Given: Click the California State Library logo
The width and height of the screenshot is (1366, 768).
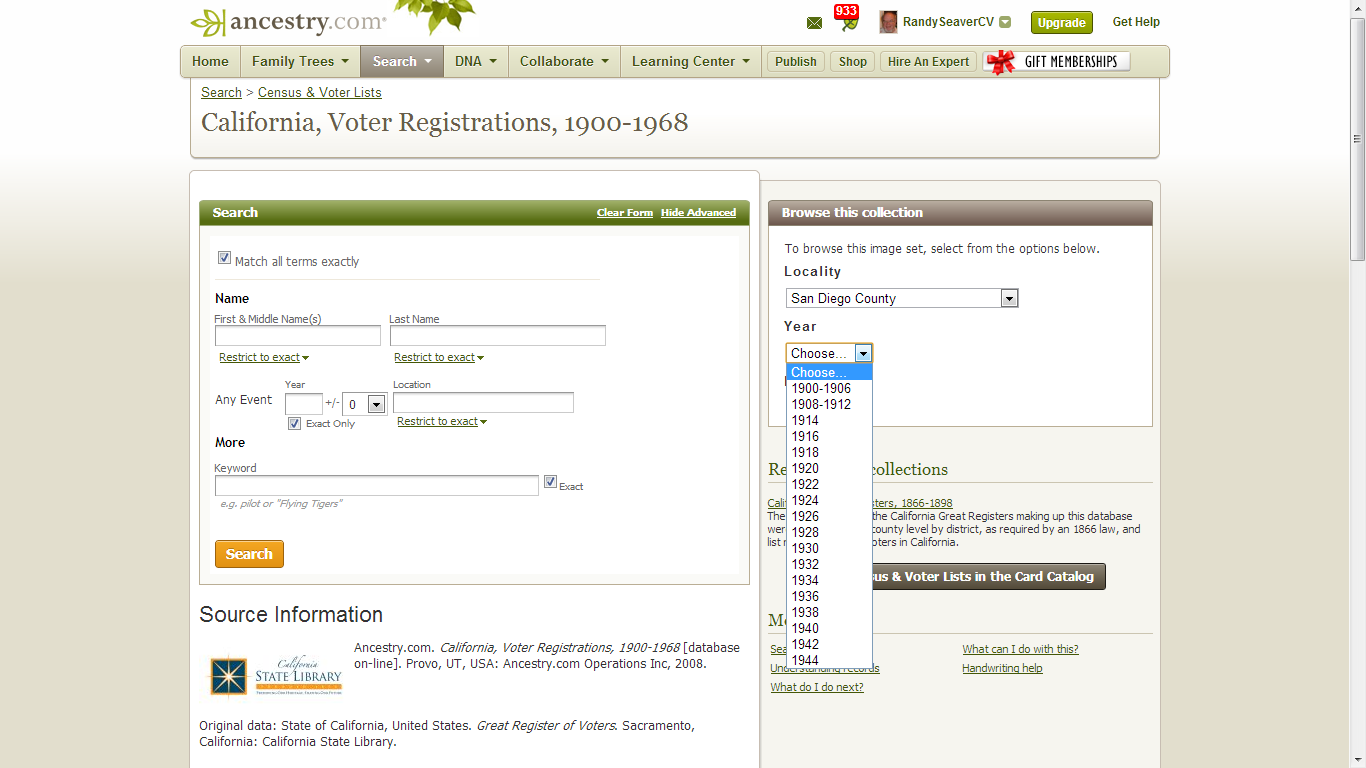Looking at the screenshot, I should pos(275,676).
